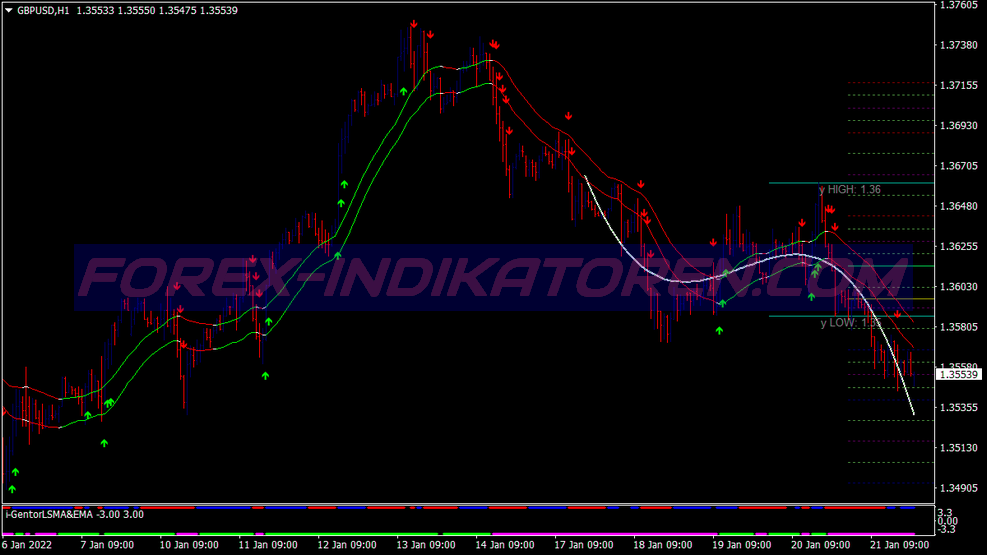
Task: Click the white forecast curve's bottom end
Action: coord(913,413)
